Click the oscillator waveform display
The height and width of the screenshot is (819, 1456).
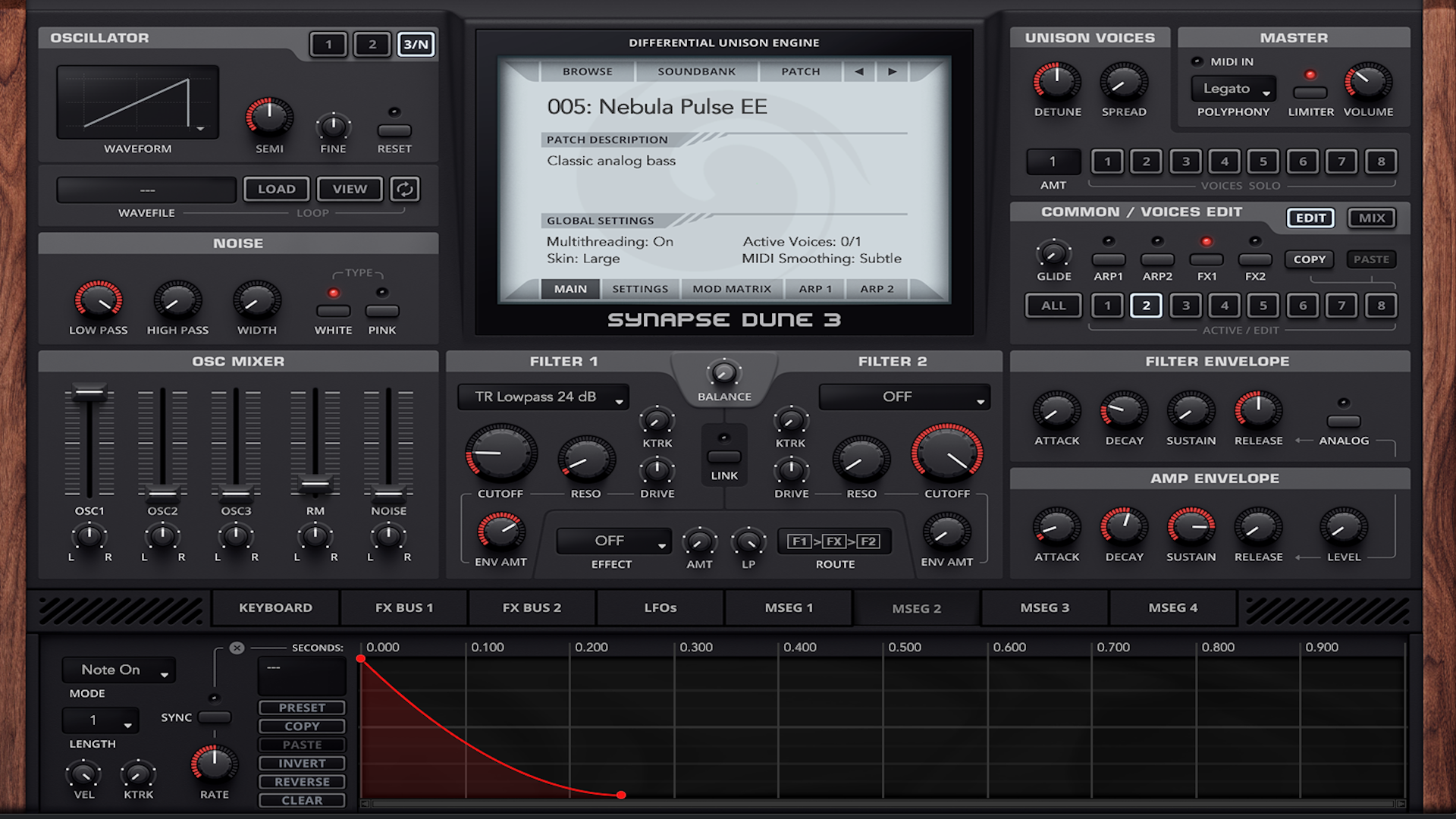tap(138, 103)
